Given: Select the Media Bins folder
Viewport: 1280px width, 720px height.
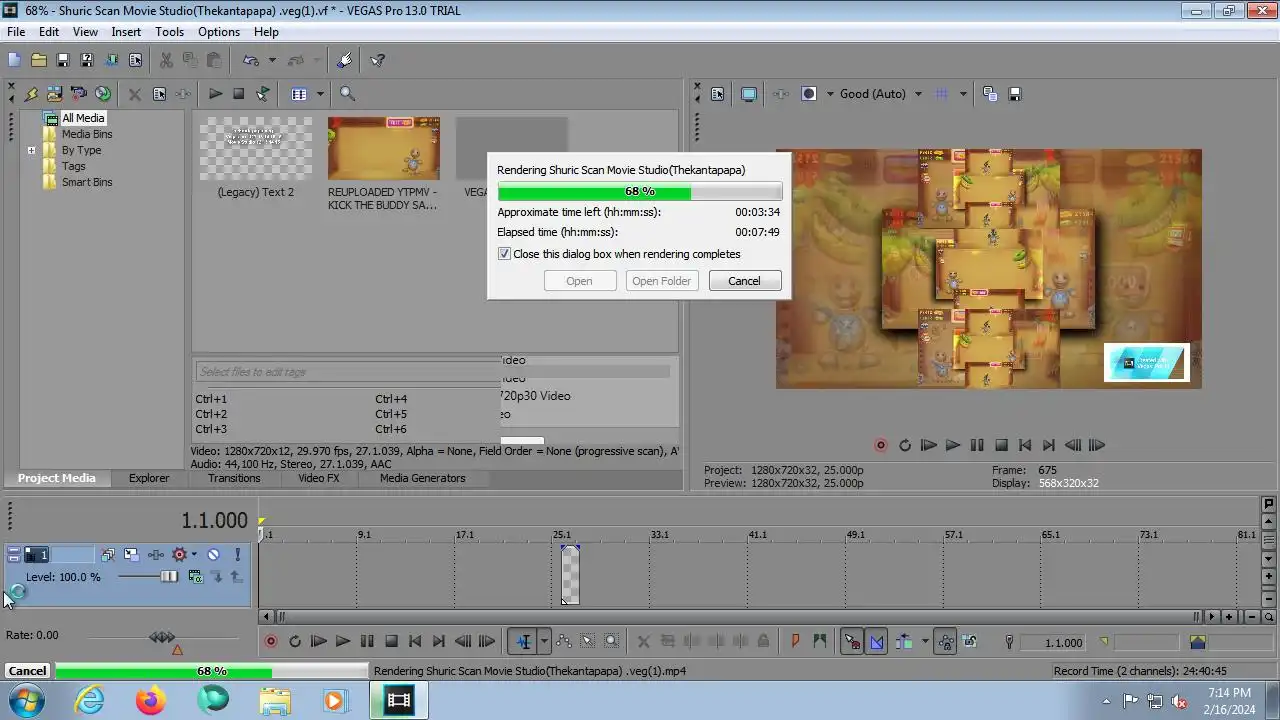Looking at the screenshot, I should point(87,135).
